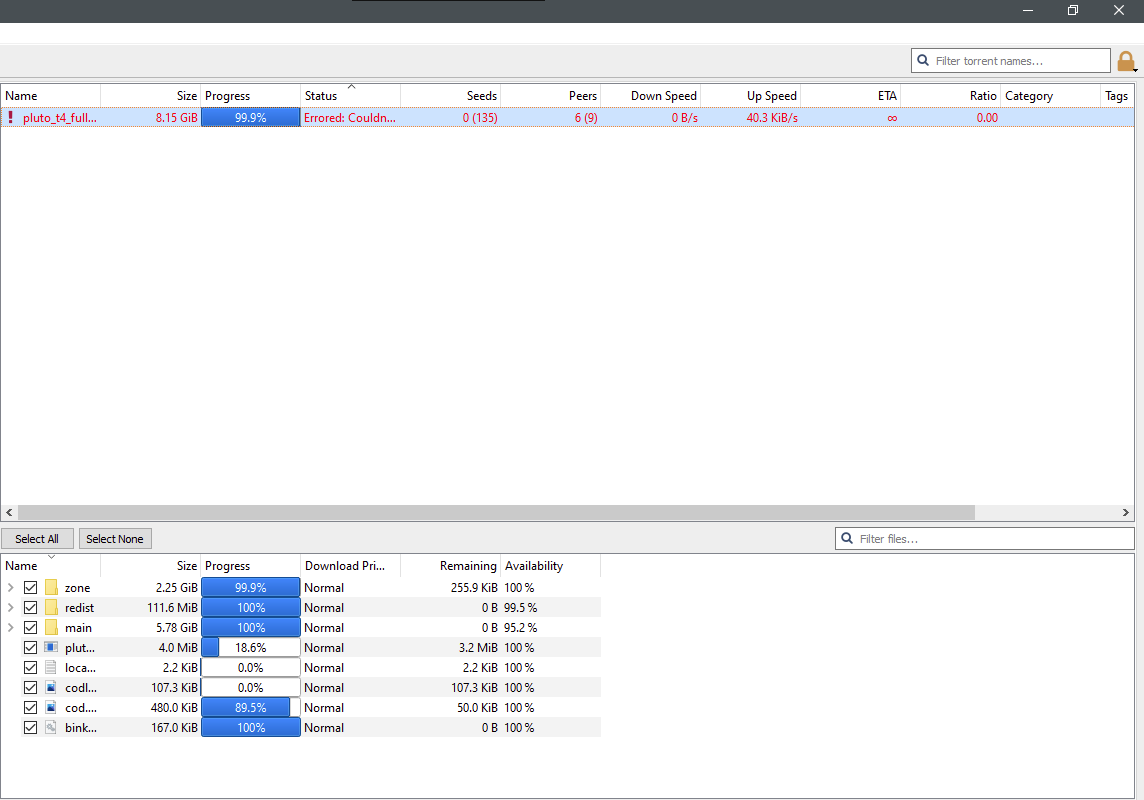This screenshot has height=800, width=1144.
Task: Toggle checkbox for the codl... file
Action: click(x=31, y=688)
